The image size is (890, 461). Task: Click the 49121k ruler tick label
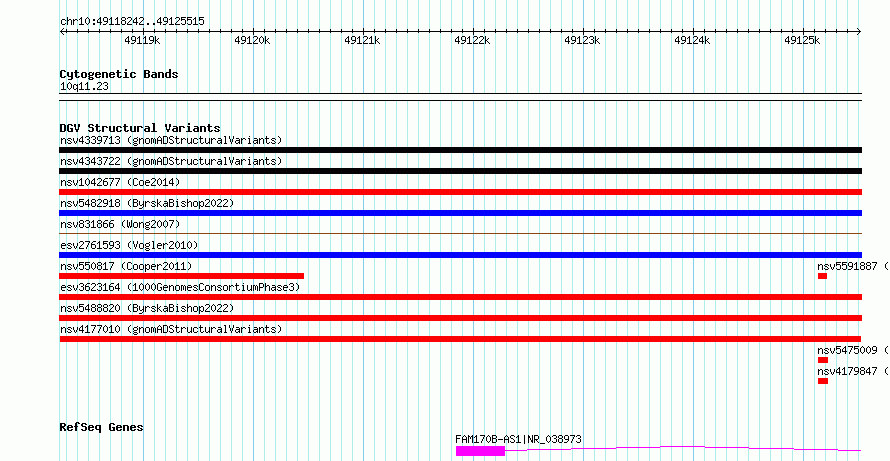363,41
